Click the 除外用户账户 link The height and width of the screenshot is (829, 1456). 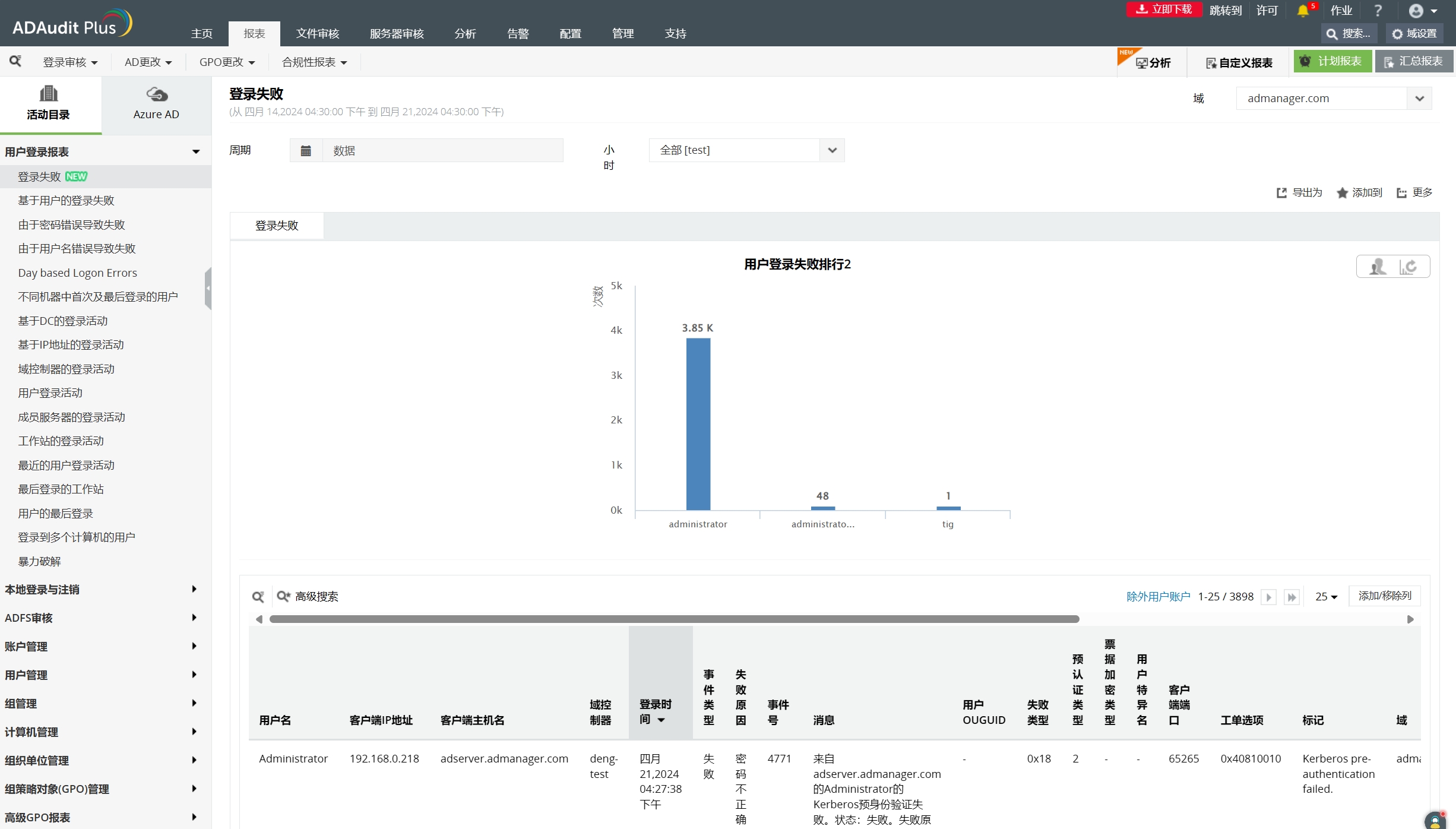(x=1158, y=597)
